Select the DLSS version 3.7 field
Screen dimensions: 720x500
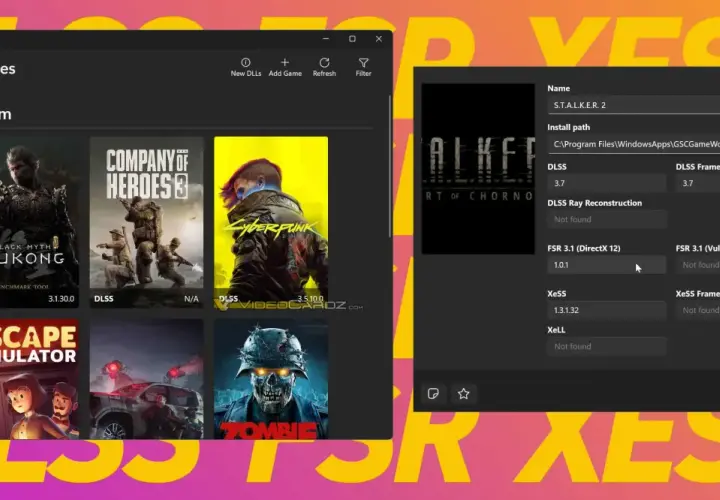607,183
